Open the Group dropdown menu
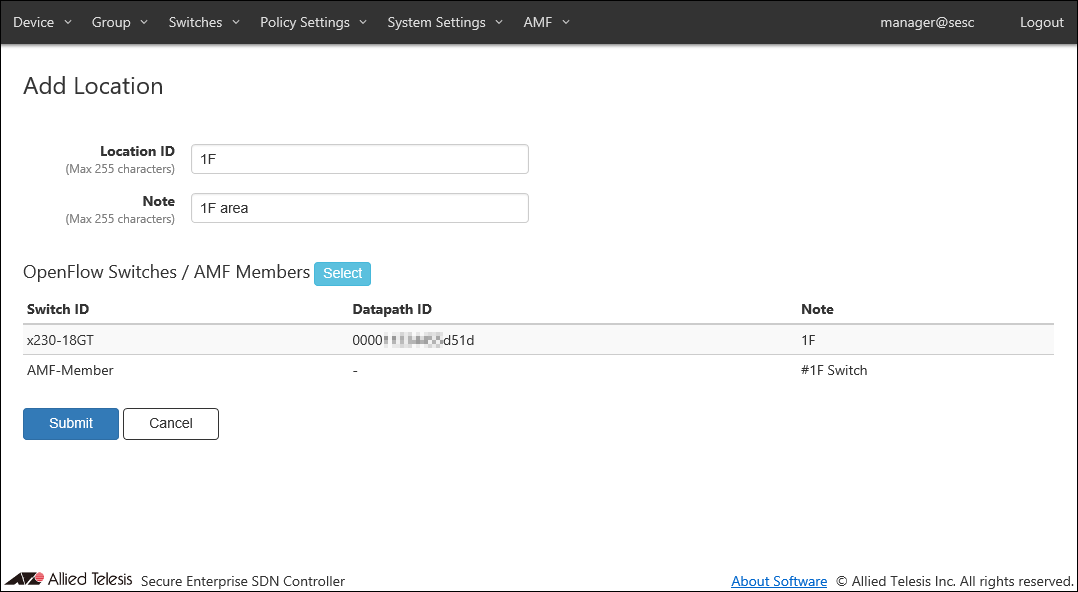This screenshot has width=1078, height=592. pyautogui.click(x=120, y=22)
